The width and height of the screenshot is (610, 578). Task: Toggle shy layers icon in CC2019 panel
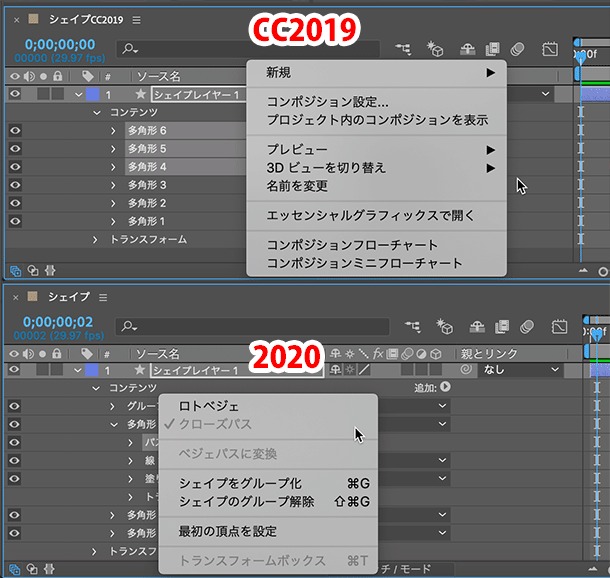point(467,49)
